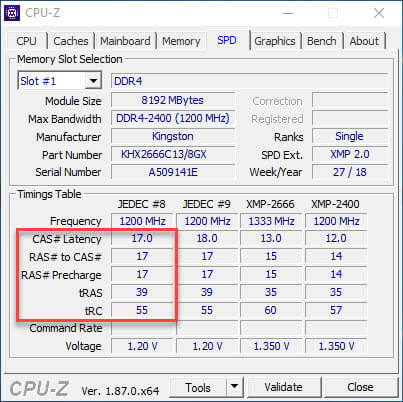The height and width of the screenshot is (402, 403).
Task: Close the window with the X icon
Action: click(379, 13)
